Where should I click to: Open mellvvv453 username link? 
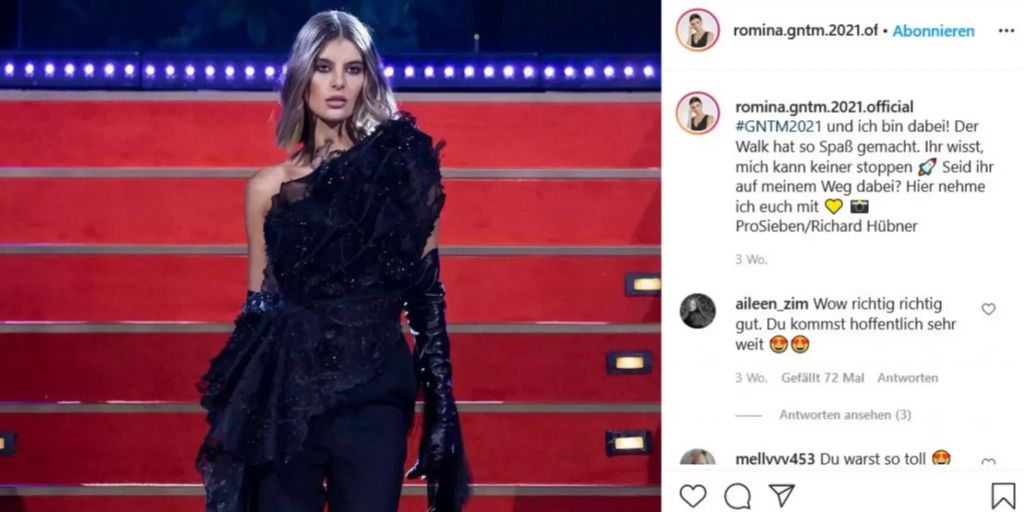pos(775,458)
